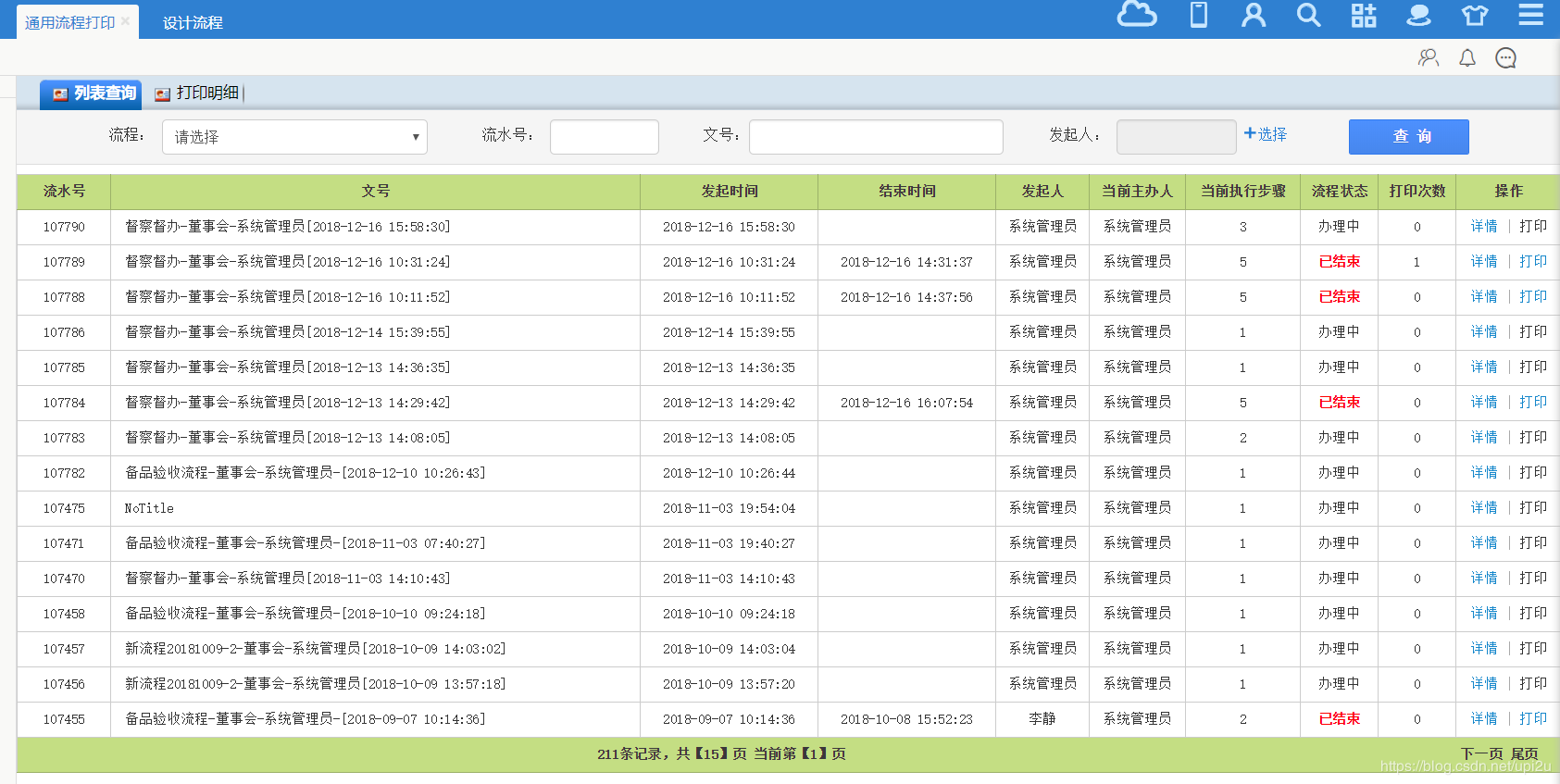Image resolution: width=1560 pixels, height=784 pixels.
Task: Click 李静 in the 发起人 column
Action: 1042,719
